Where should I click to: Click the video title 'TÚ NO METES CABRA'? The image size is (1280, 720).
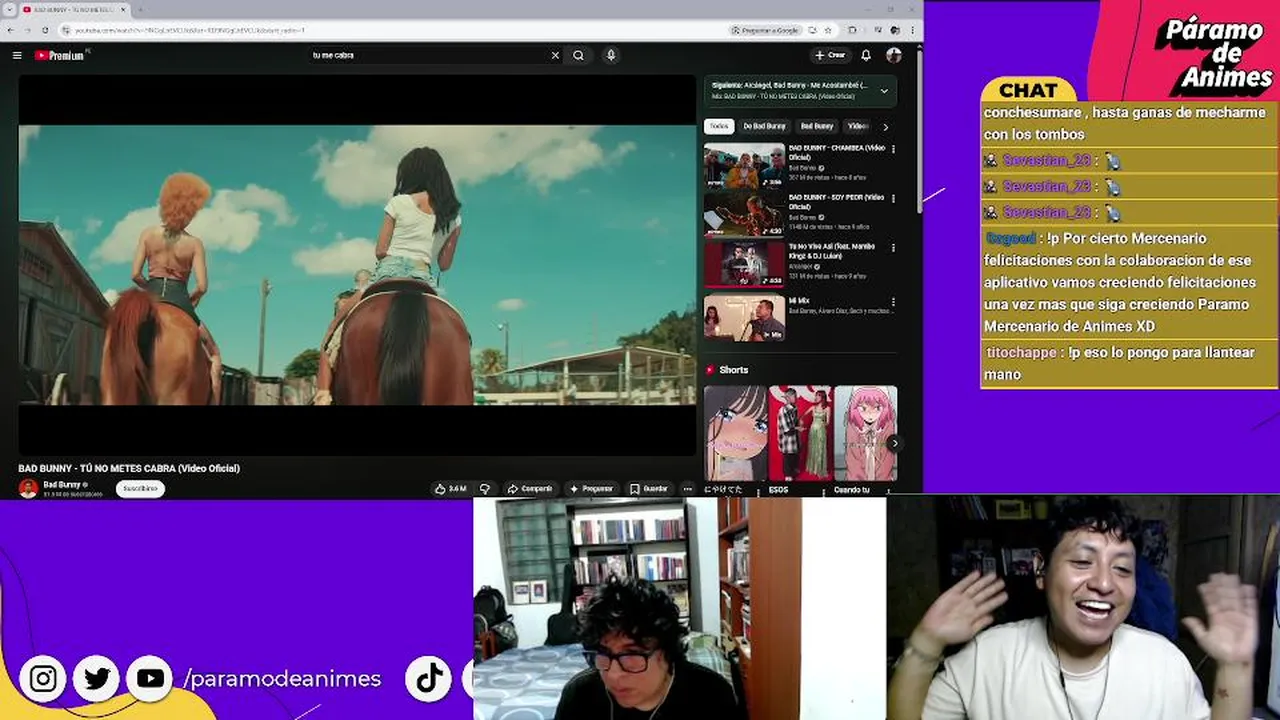(129, 468)
